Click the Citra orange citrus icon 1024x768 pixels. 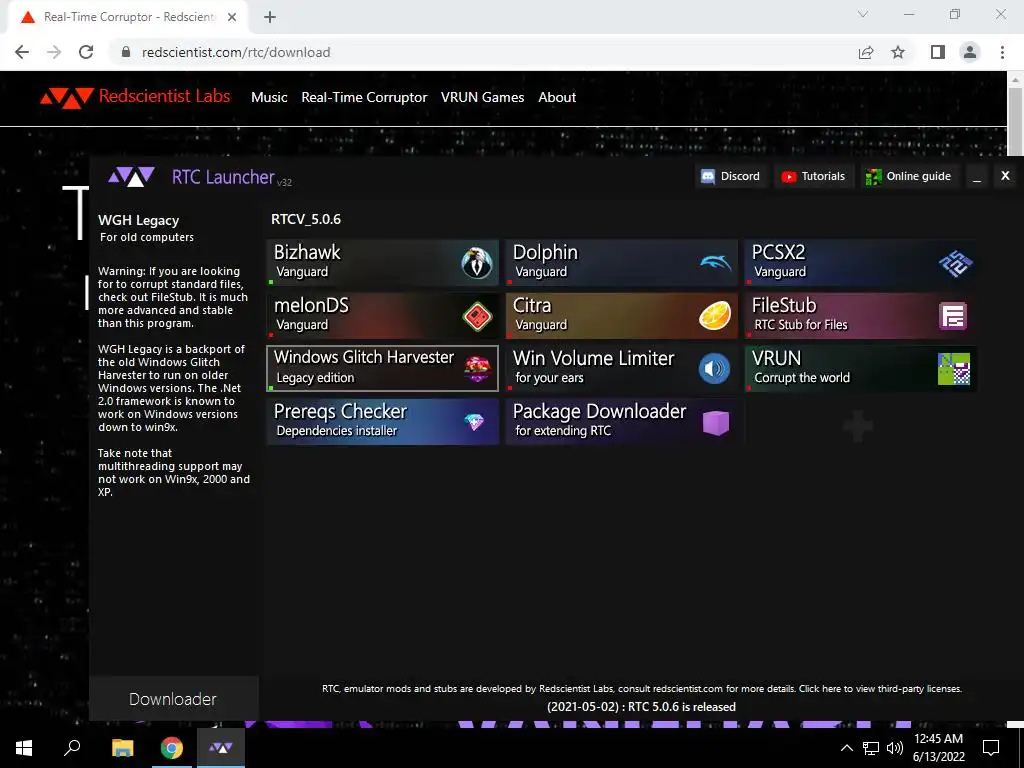click(x=715, y=316)
